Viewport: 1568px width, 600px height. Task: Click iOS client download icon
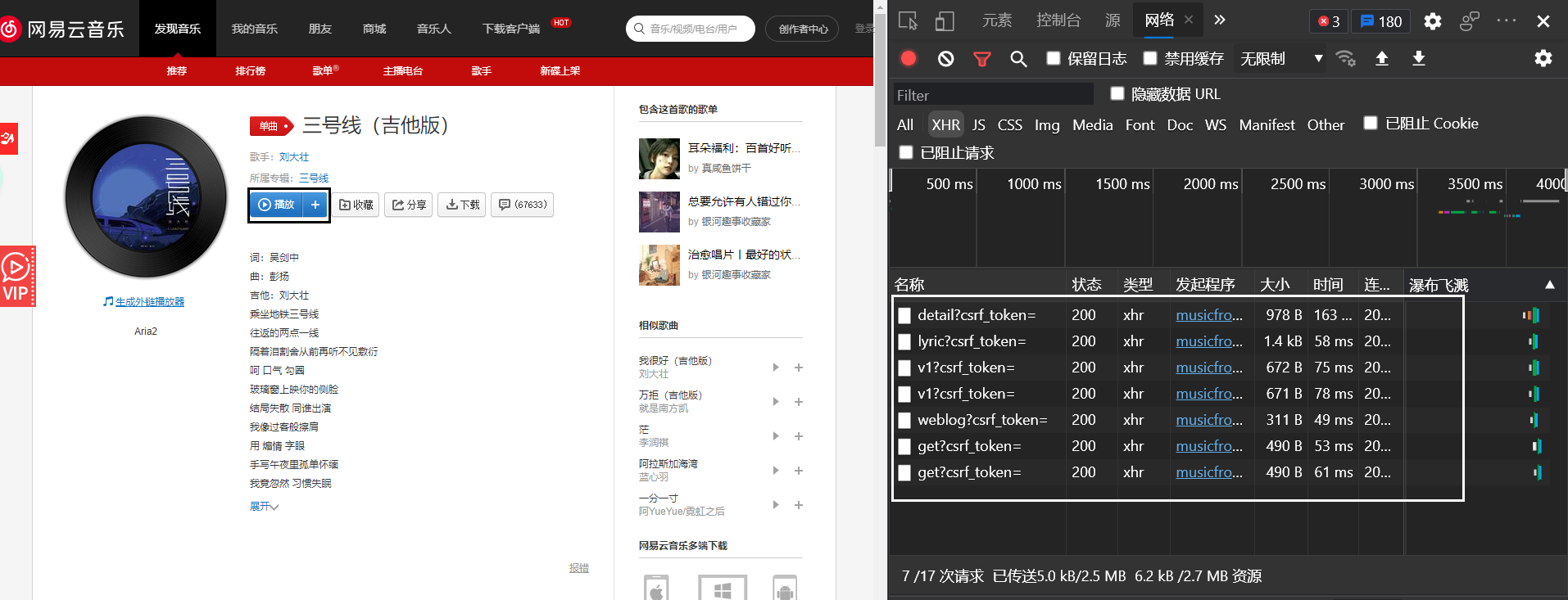click(656, 589)
